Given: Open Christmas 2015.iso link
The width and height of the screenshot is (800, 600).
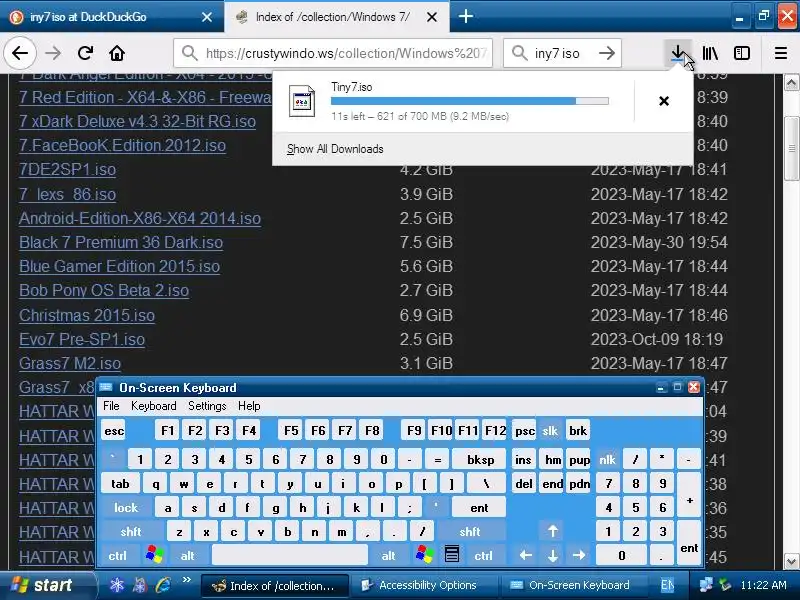Looking at the screenshot, I should (87, 315).
